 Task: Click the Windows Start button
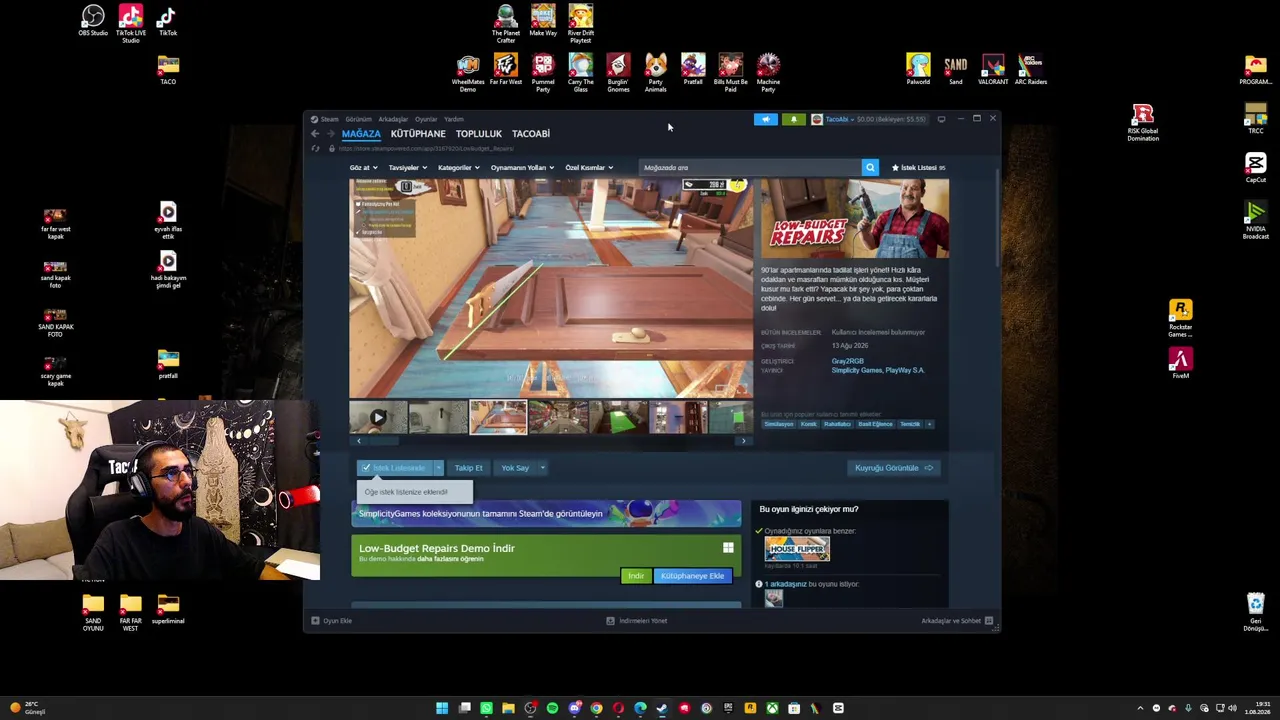point(442,708)
